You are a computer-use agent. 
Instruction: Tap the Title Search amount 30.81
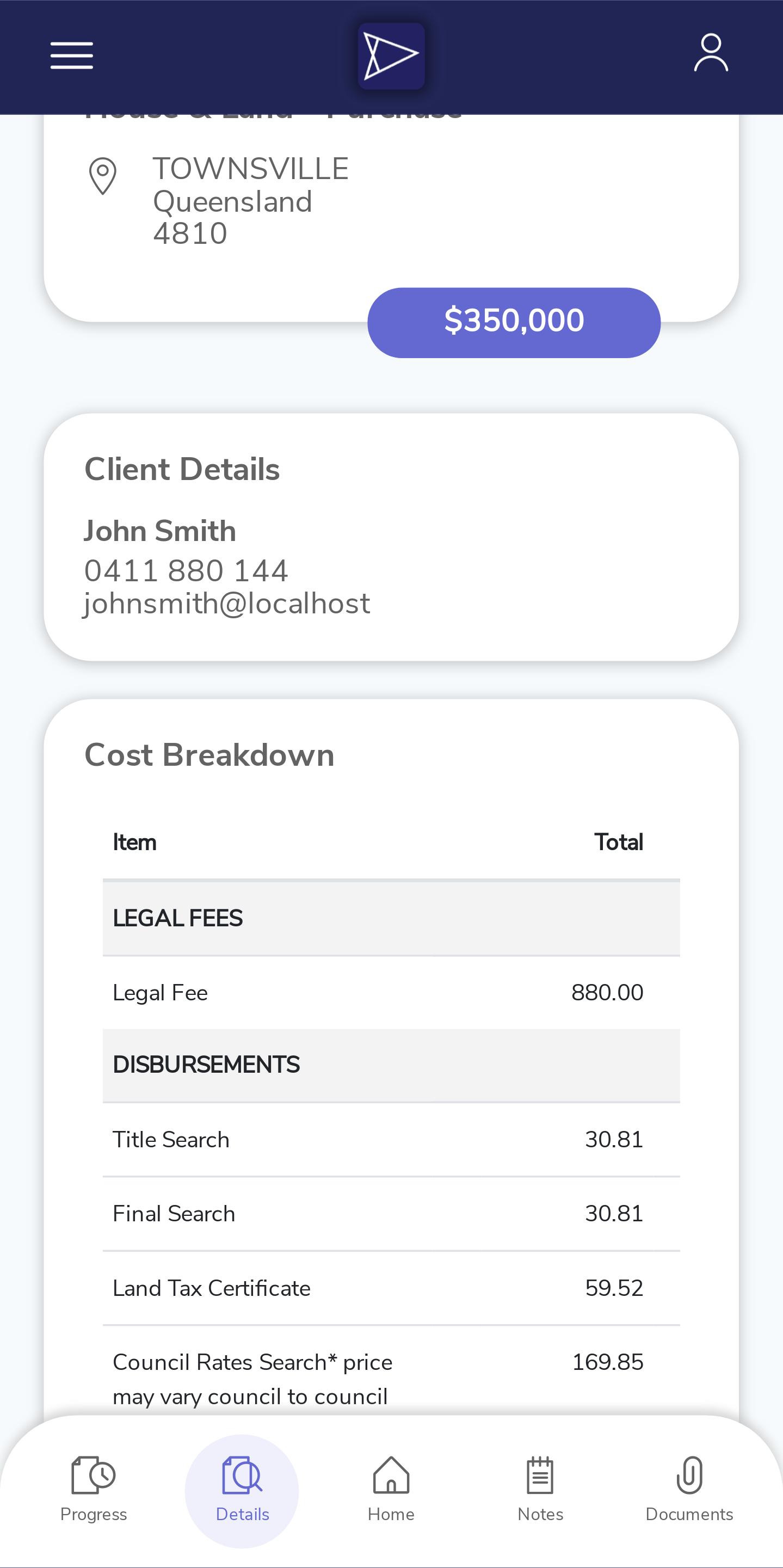(x=614, y=1140)
